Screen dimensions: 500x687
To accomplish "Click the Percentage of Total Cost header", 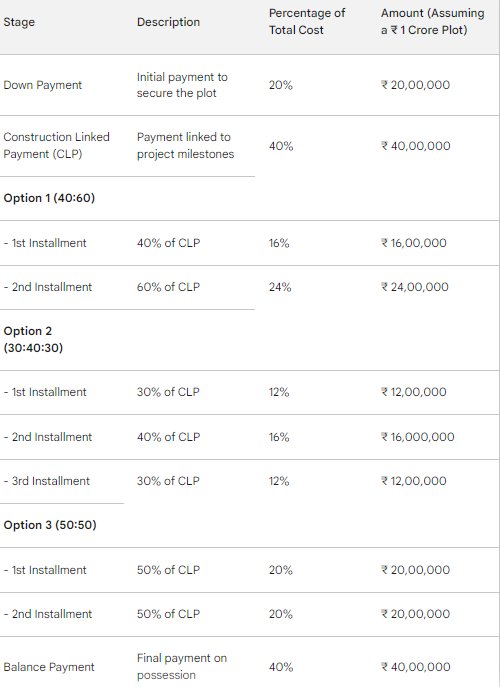I will click(x=307, y=21).
